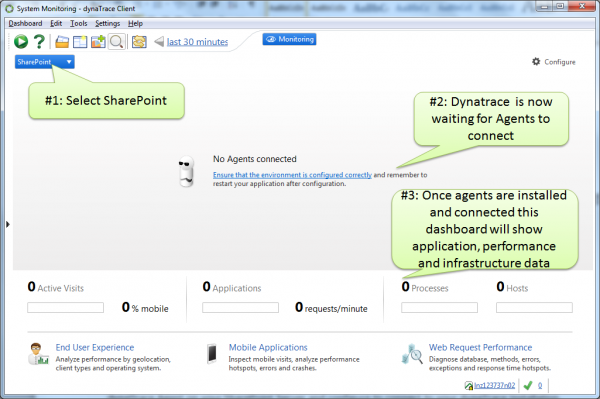Image resolution: width=600 pixels, height=399 pixels.
Task: Click the refresh session toolbar icon
Action: (x=139, y=42)
